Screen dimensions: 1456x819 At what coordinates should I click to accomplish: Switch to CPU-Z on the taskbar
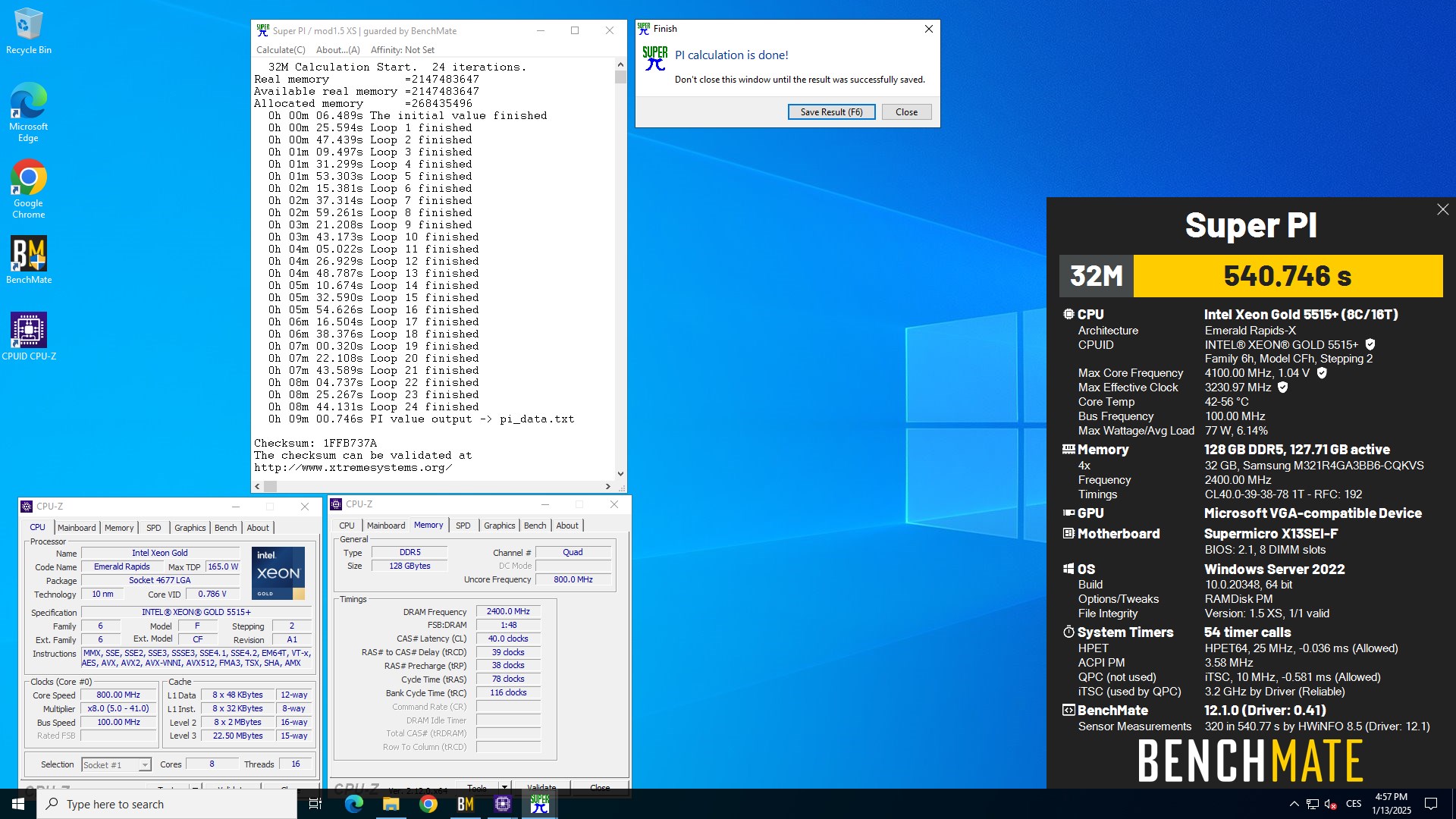tap(502, 804)
